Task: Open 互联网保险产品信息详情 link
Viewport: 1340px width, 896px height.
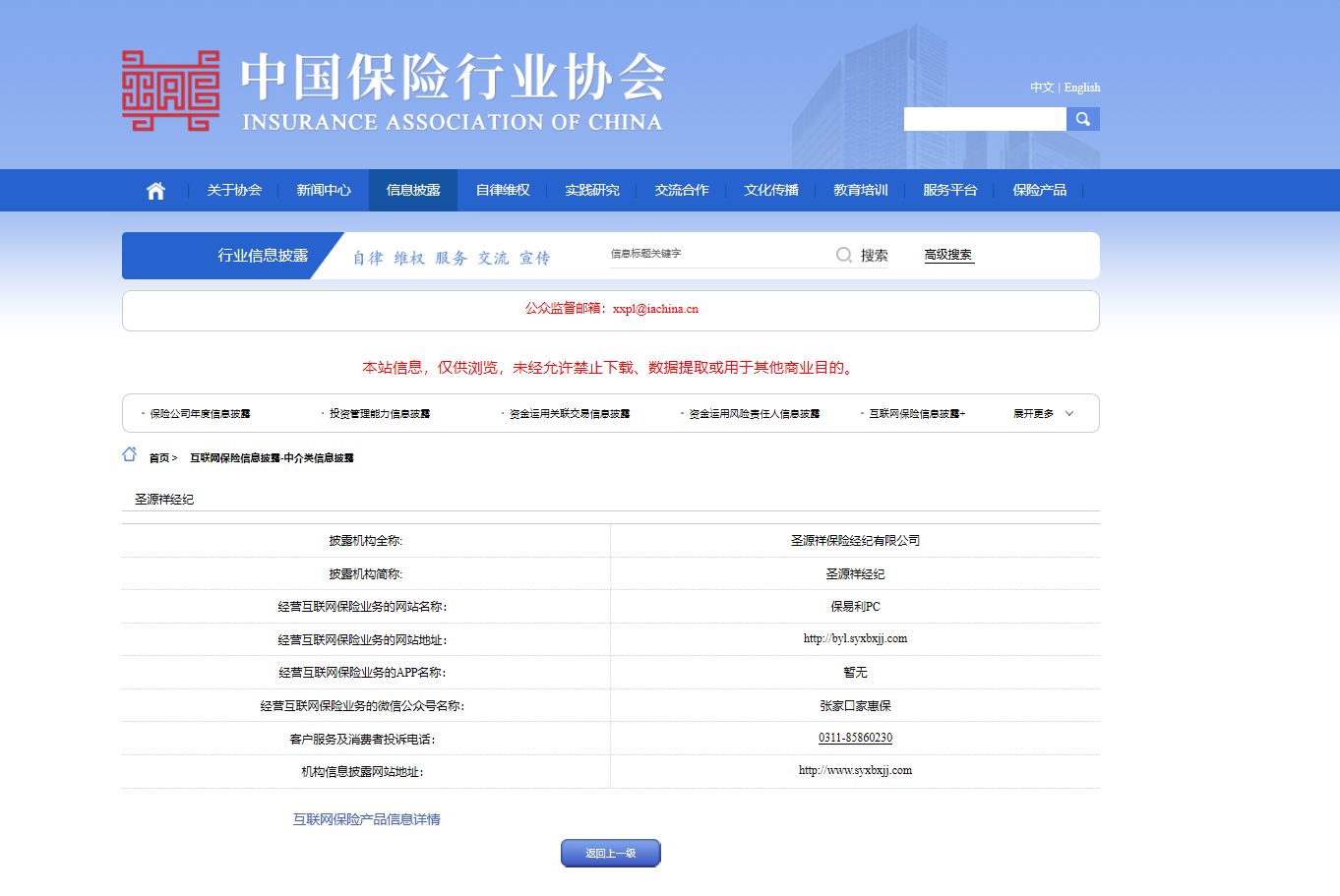Action: [x=367, y=819]
